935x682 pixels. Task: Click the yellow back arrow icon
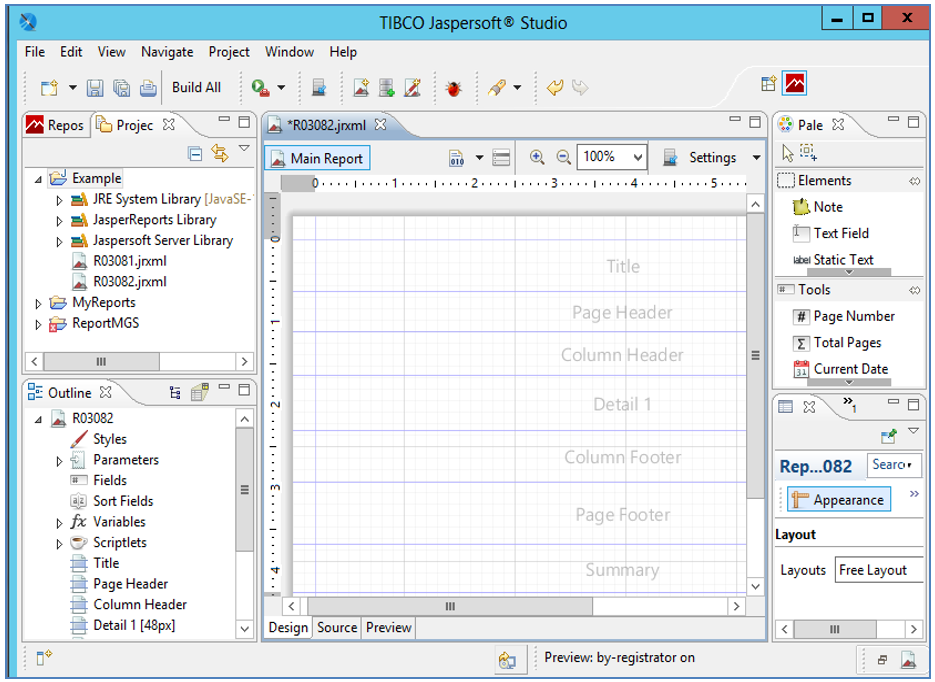coord(555,88)
